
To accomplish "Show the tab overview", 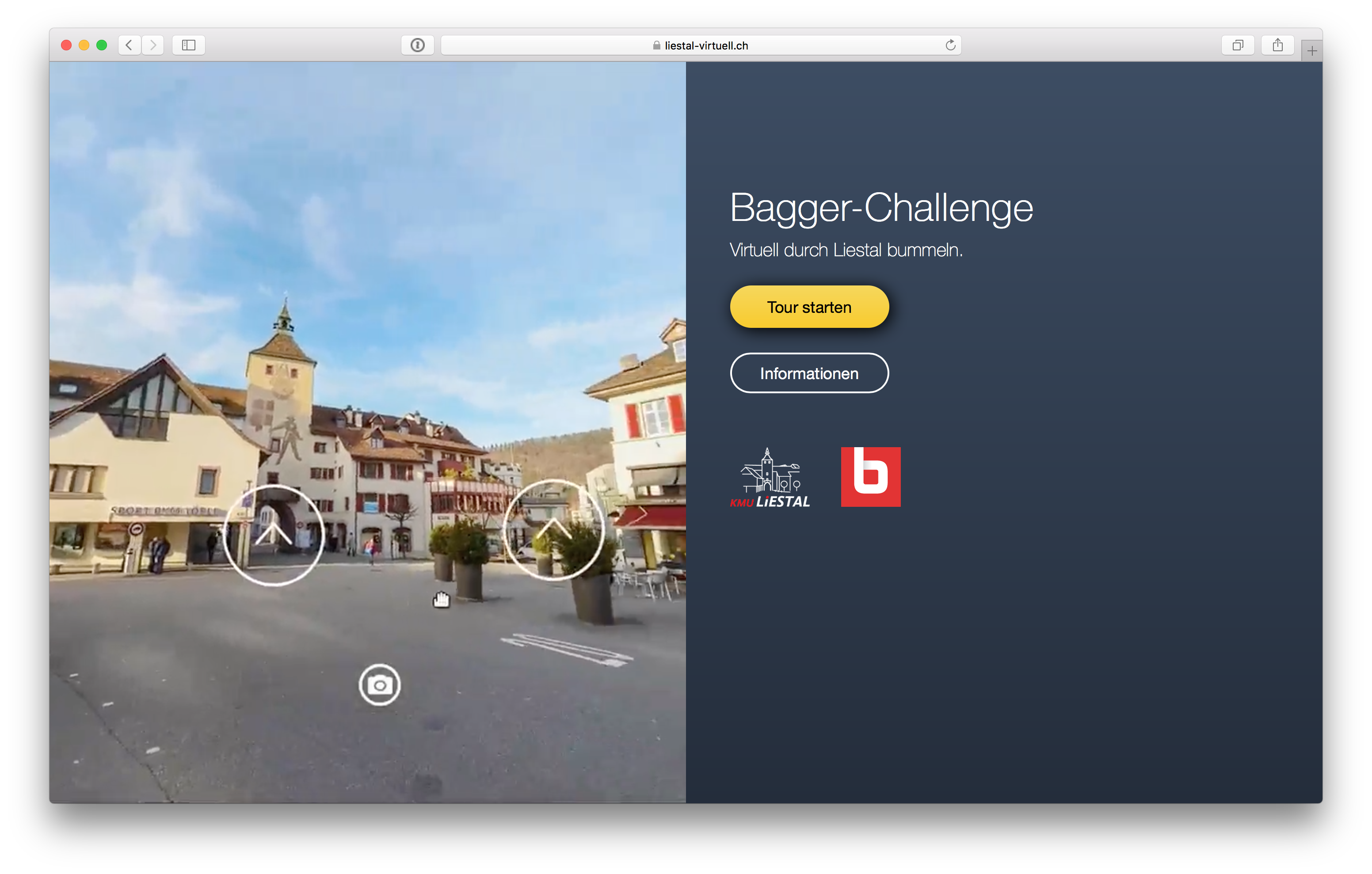I will [x=1238, y=45].
